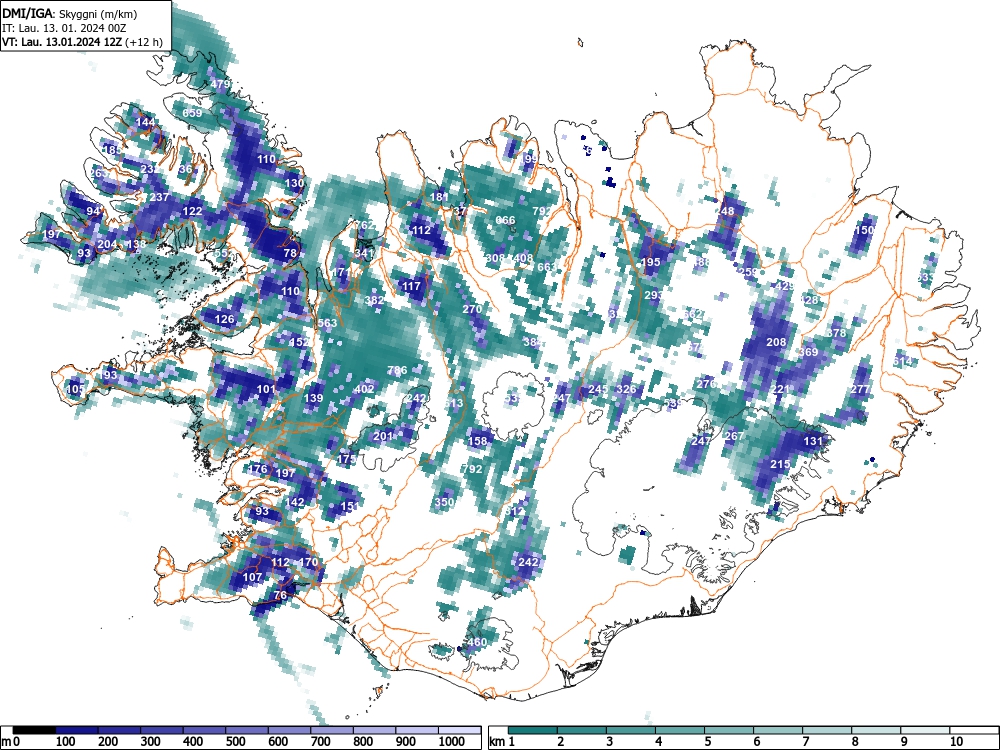Click the visibility value 131

[813, 441]
